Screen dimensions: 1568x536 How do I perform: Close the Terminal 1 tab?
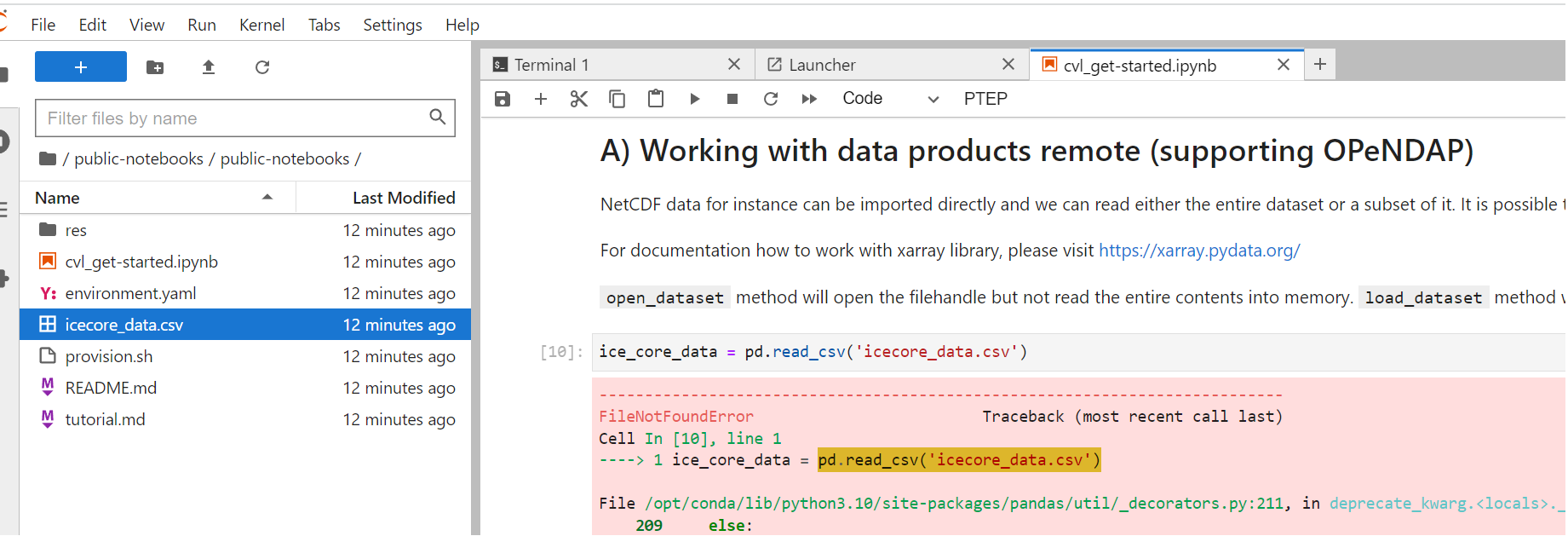734,64
